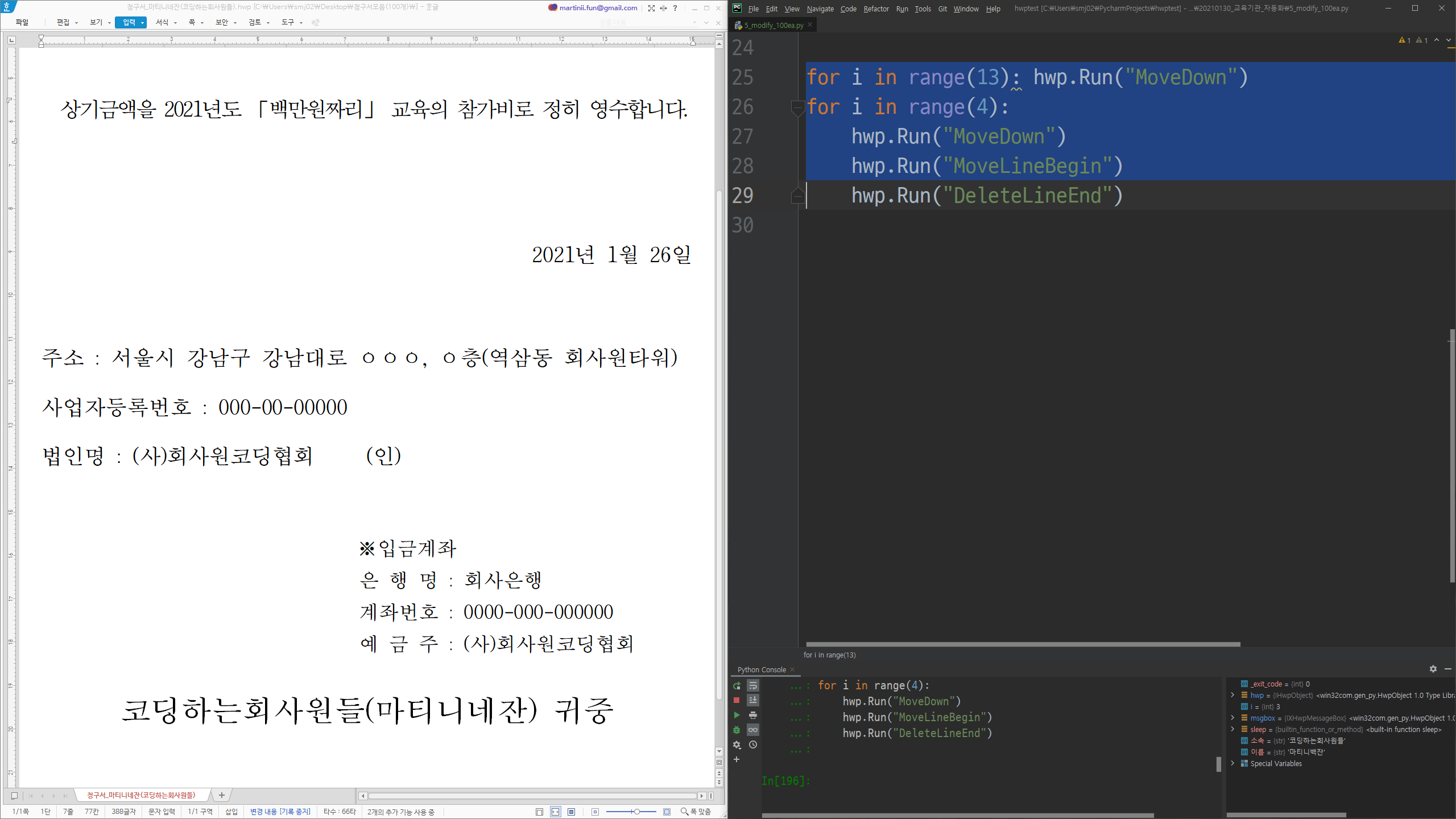Rerun the Python console

737,685
